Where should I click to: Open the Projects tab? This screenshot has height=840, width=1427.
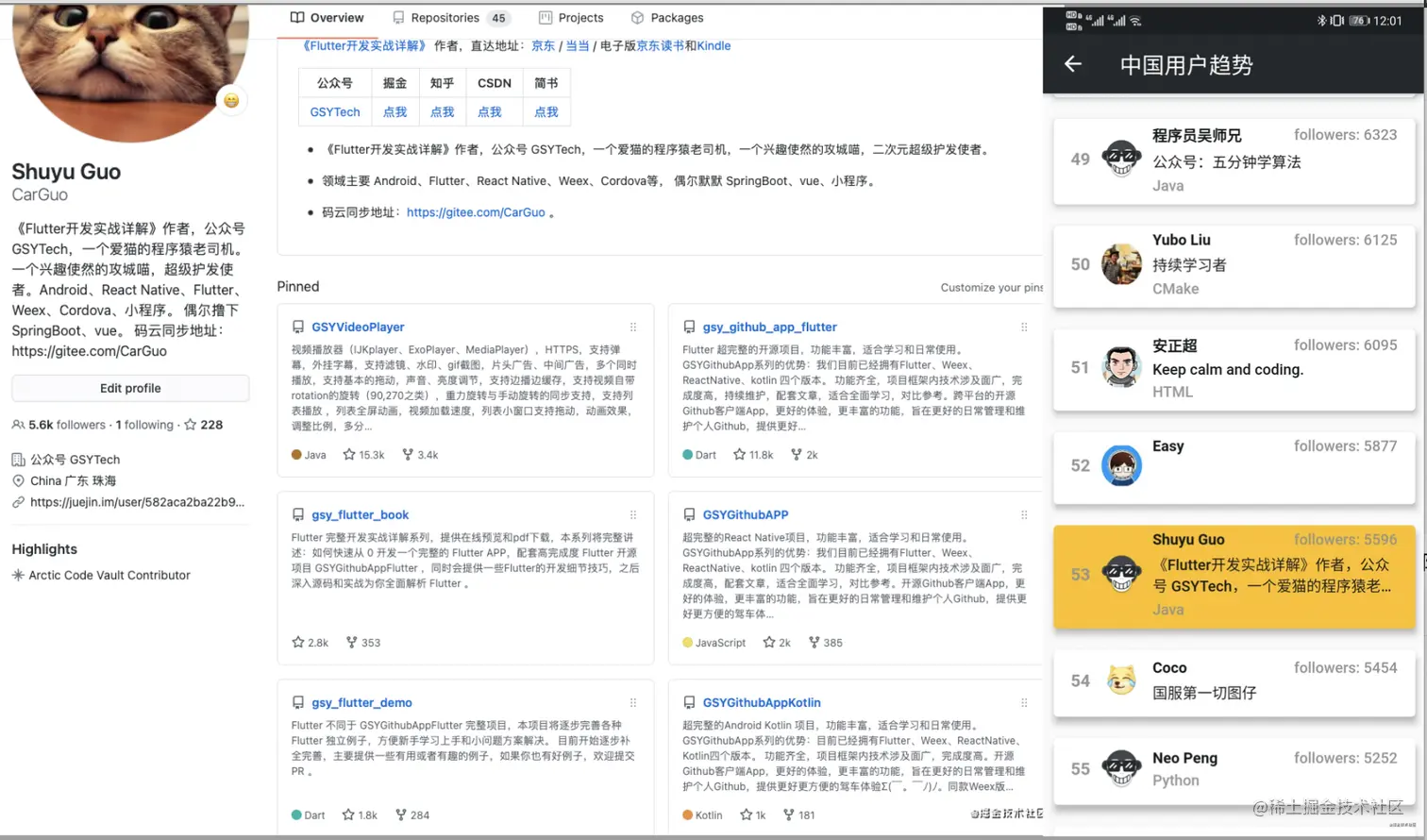click(571, 18)
